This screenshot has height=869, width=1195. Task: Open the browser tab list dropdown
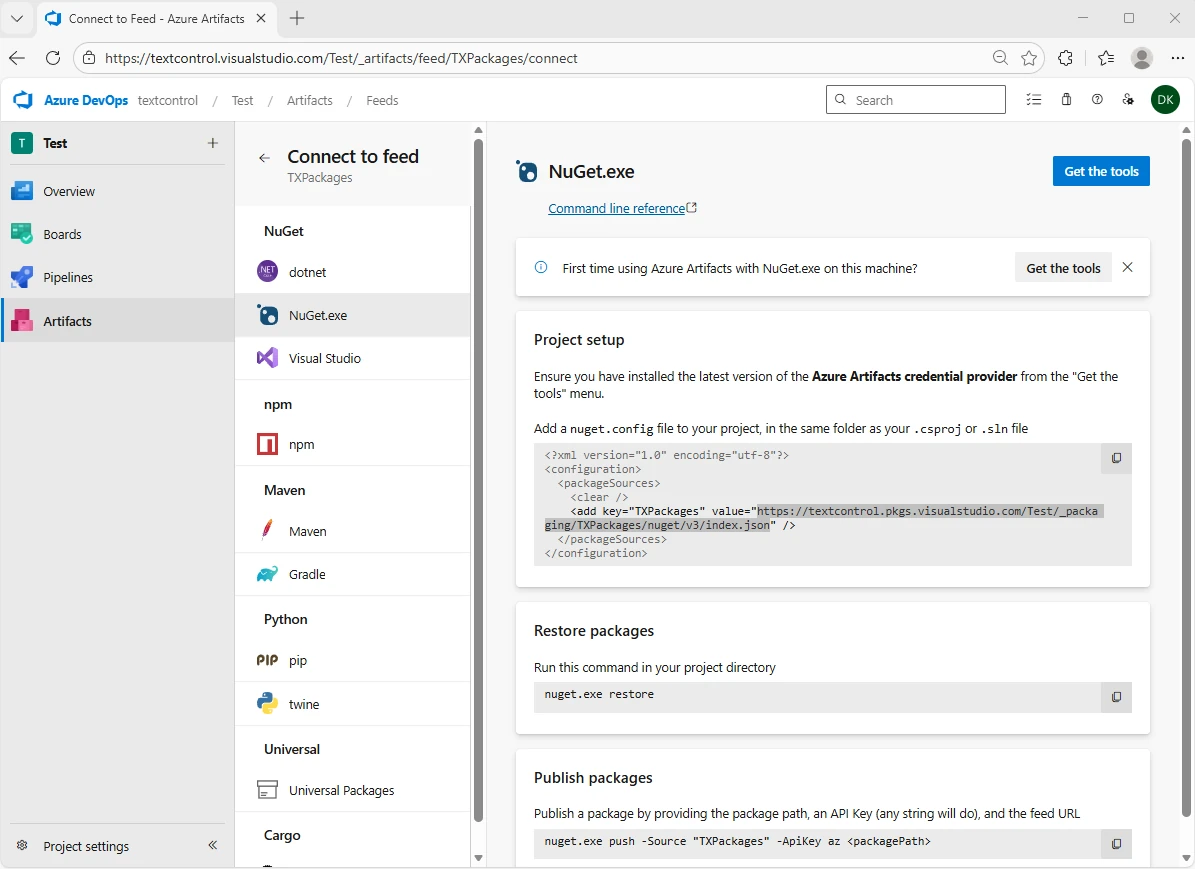tap(17, 19)
